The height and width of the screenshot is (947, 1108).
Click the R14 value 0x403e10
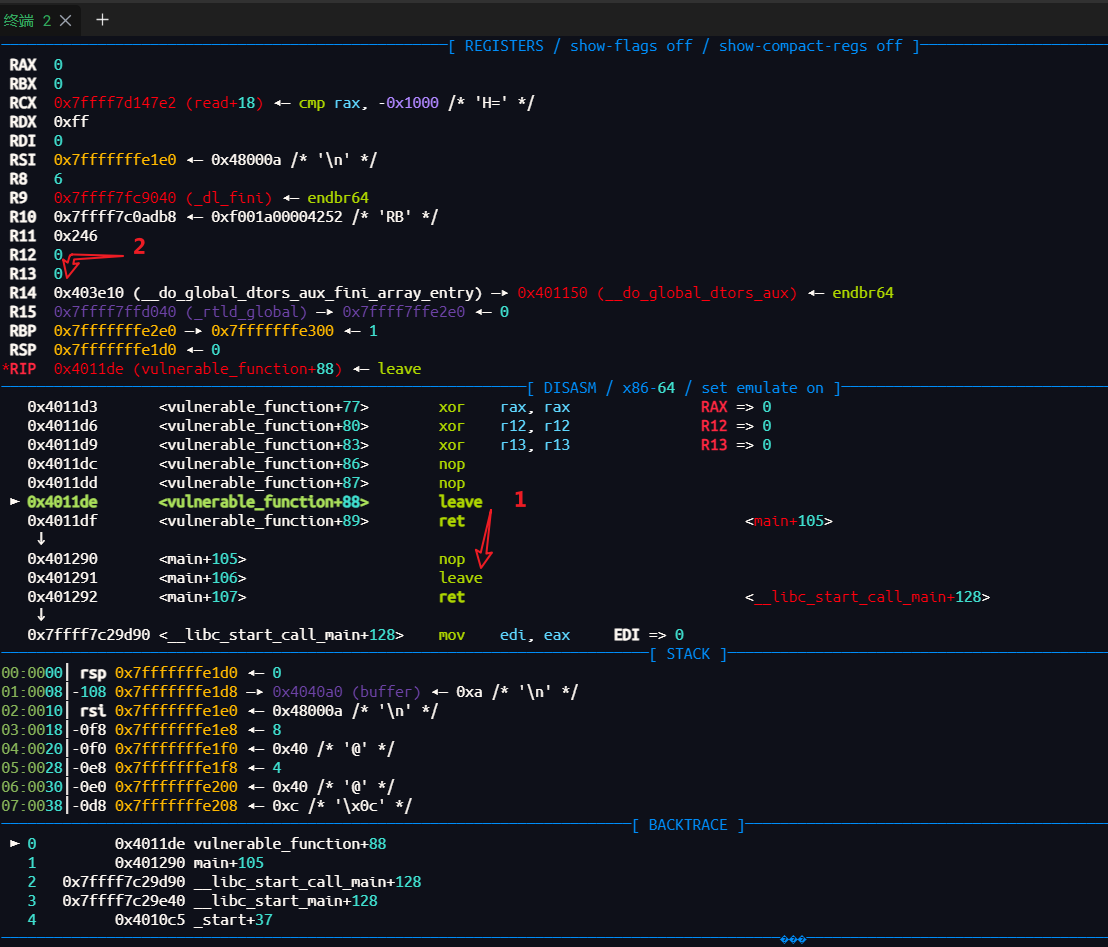pos(88,293)
